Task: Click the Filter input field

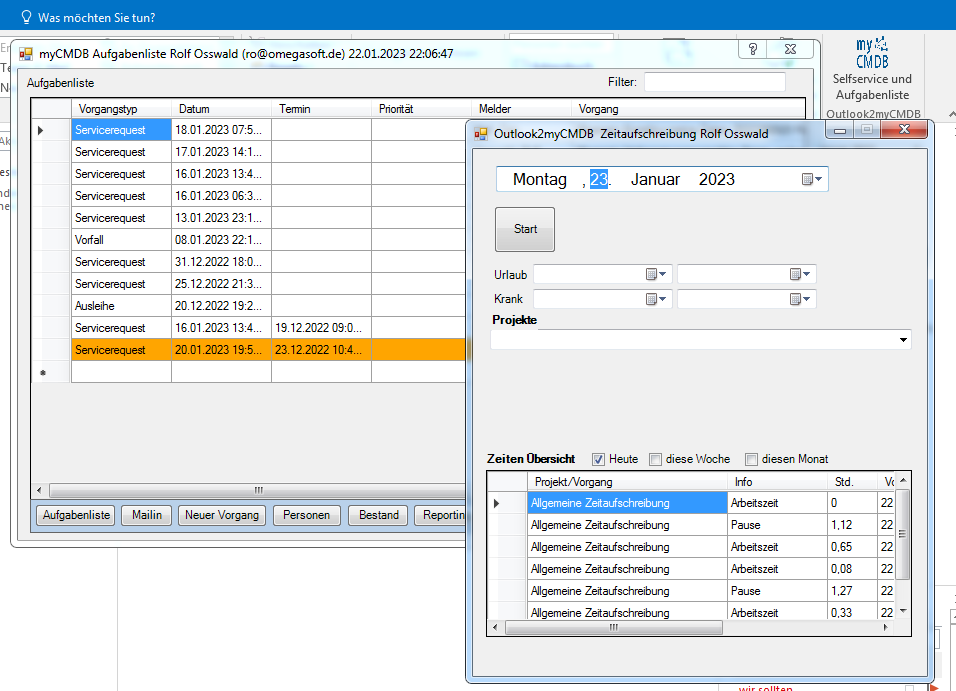Action: 714,82
